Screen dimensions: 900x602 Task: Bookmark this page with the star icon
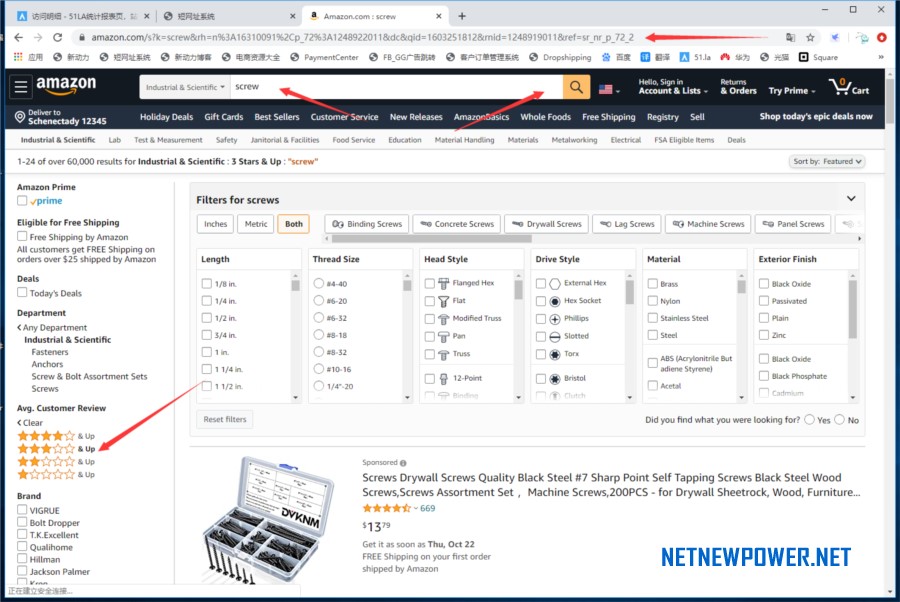(x=810, y=37)
